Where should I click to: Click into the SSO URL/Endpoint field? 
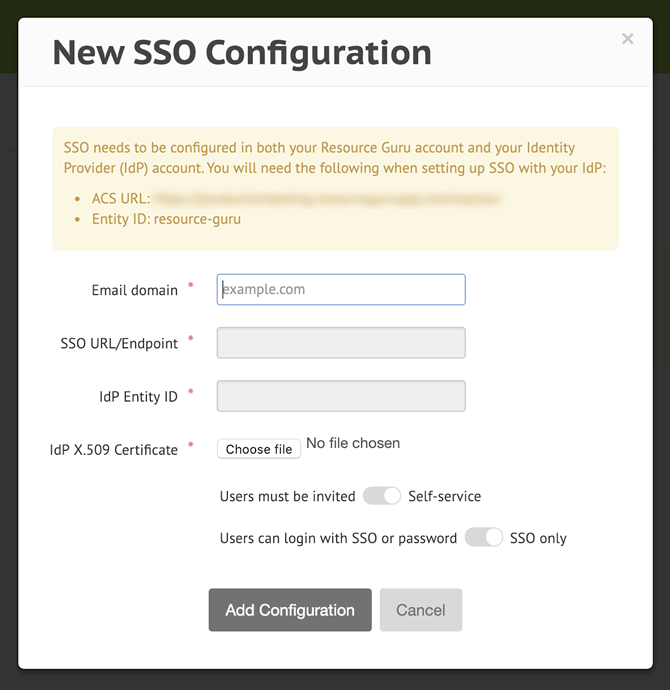(341, 343)
